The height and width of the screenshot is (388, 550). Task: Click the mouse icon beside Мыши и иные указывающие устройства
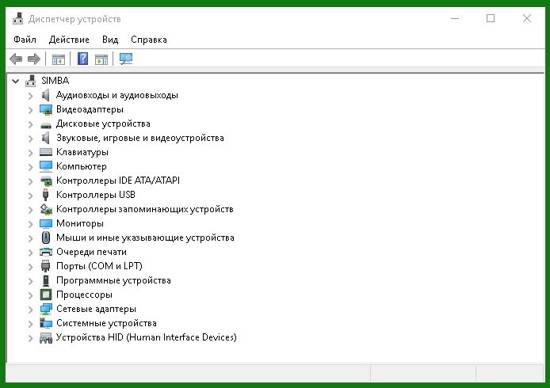point(46,238)
